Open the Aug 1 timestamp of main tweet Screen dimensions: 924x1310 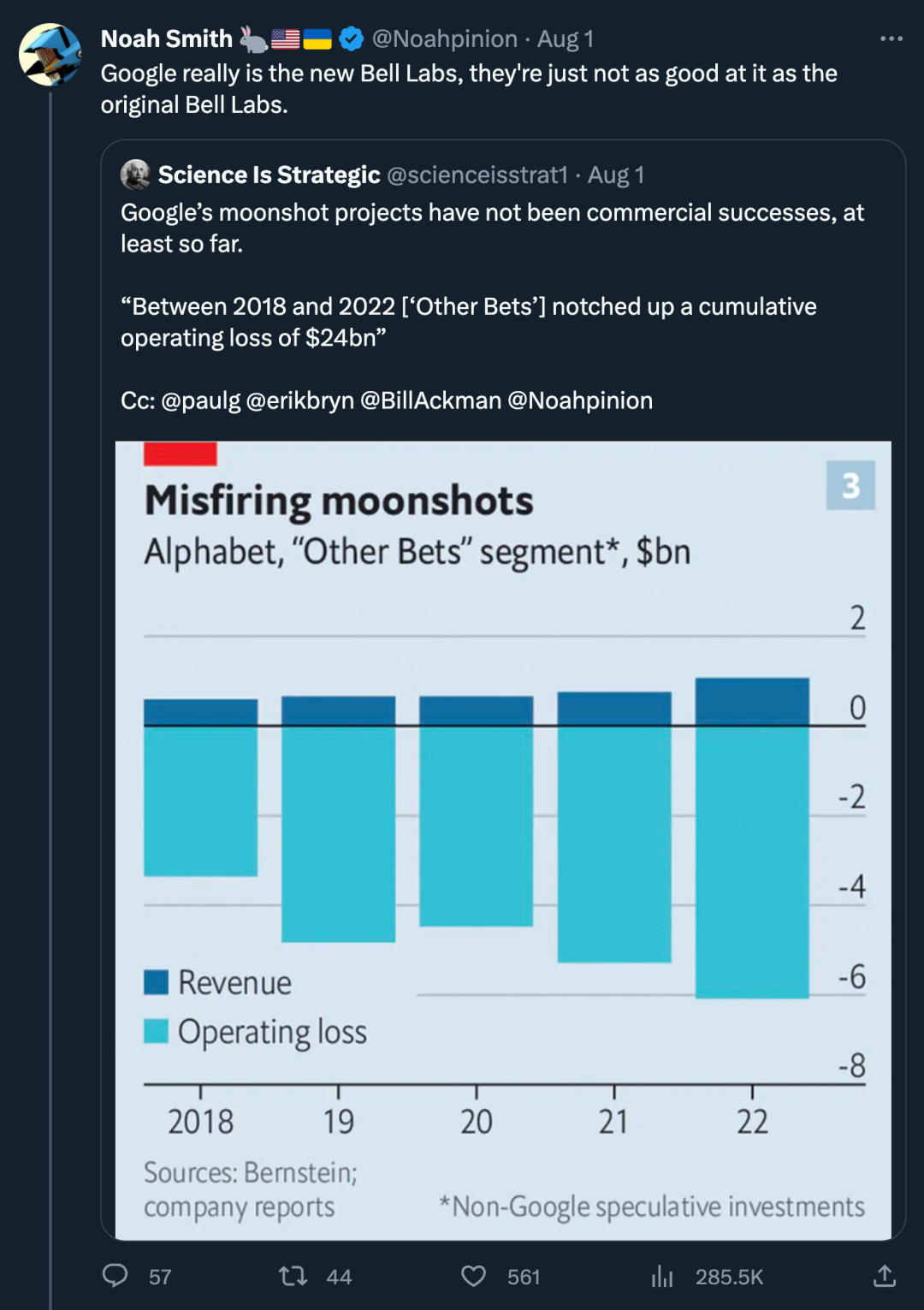coord(566,39)
